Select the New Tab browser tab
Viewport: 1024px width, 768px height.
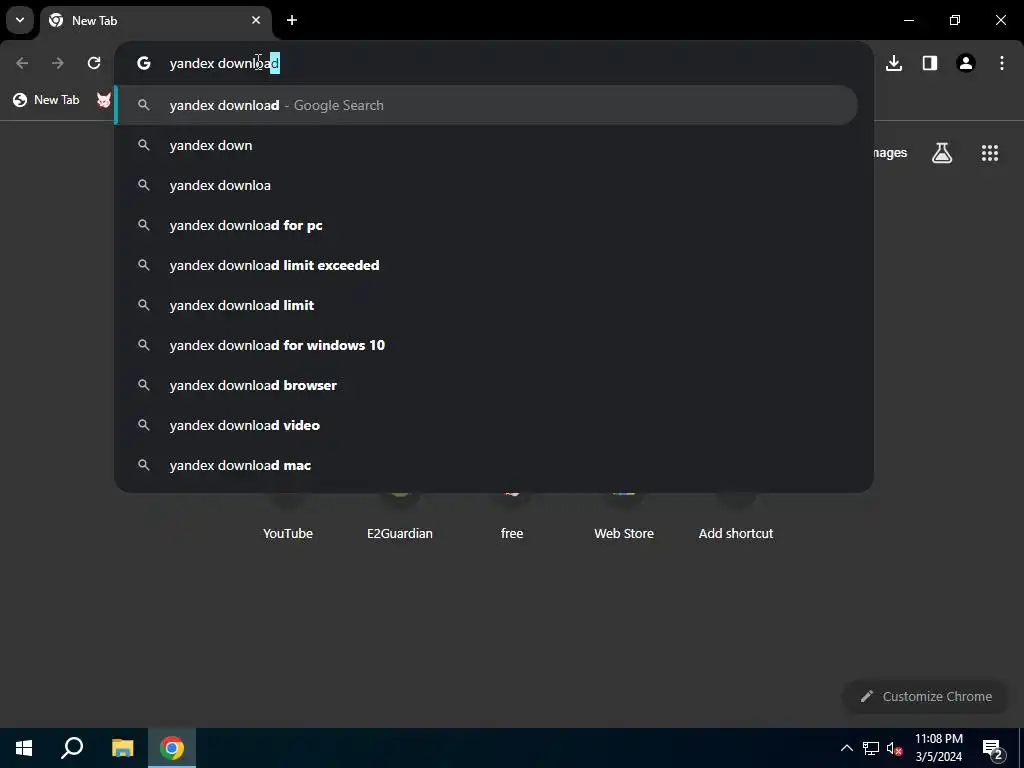(x=155, y=20)
